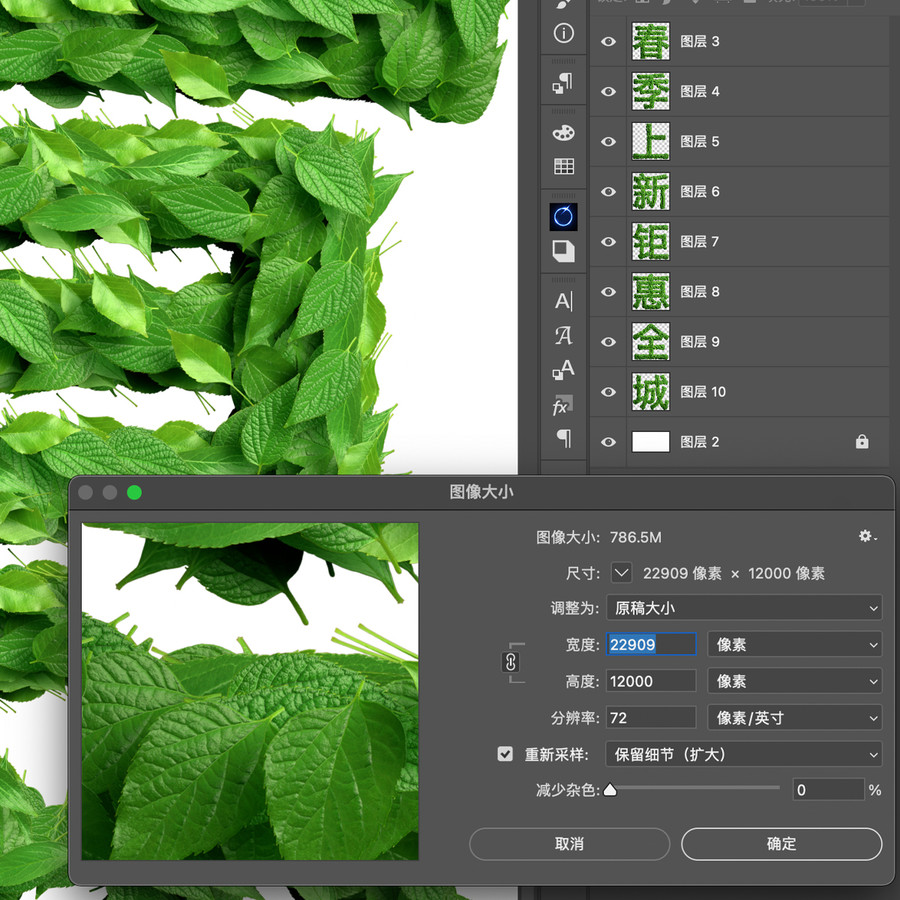Toggle the constrain proportions link icon
The height and width of the screenshot is (900, 900).
[510, 662]
